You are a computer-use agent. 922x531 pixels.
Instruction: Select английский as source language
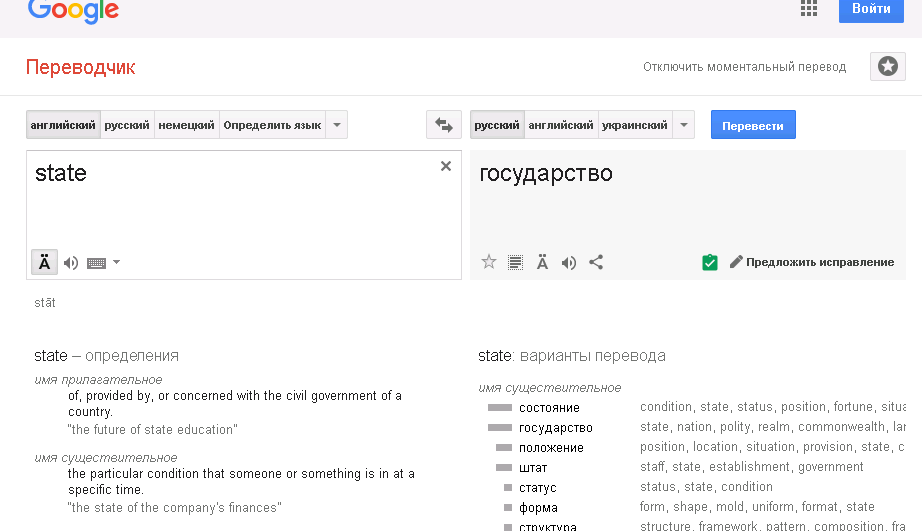[x=63, y=125]
